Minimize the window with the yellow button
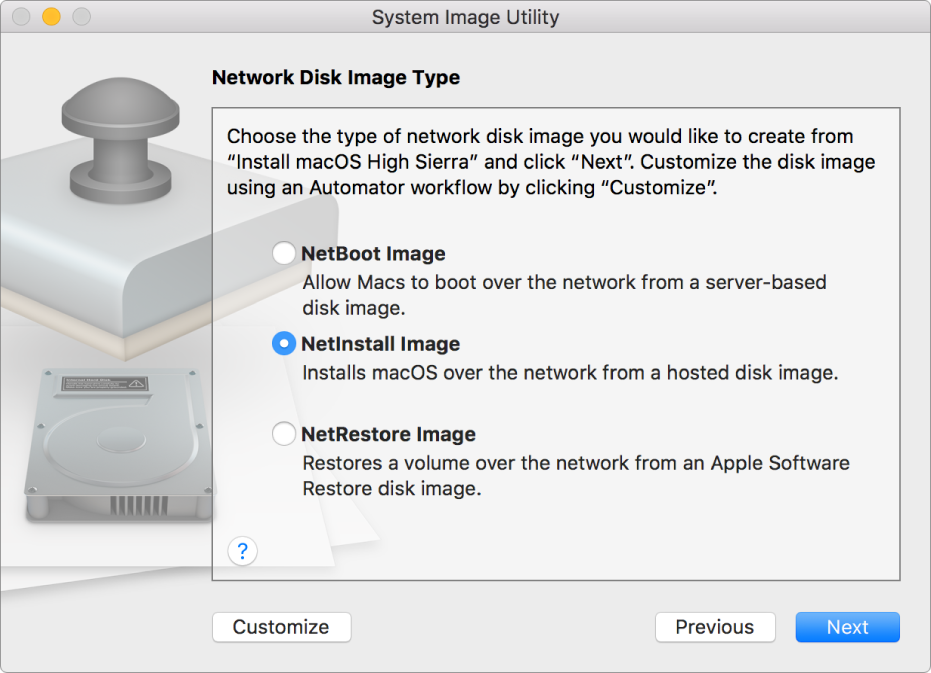The image size is (931, 673). (x=51, y=17)
